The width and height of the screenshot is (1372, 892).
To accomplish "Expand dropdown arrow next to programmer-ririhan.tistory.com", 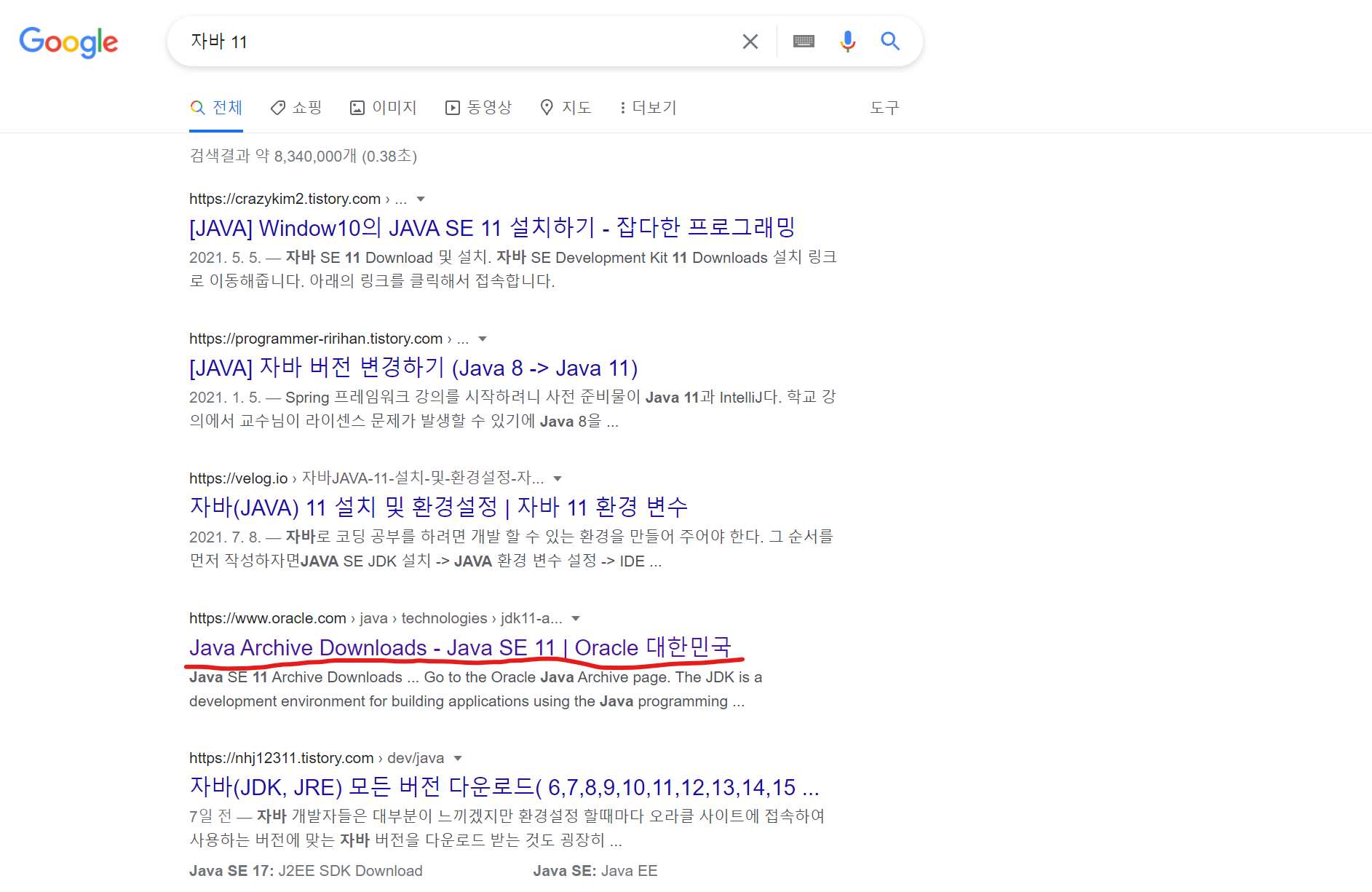I will (x=482, y=339).
